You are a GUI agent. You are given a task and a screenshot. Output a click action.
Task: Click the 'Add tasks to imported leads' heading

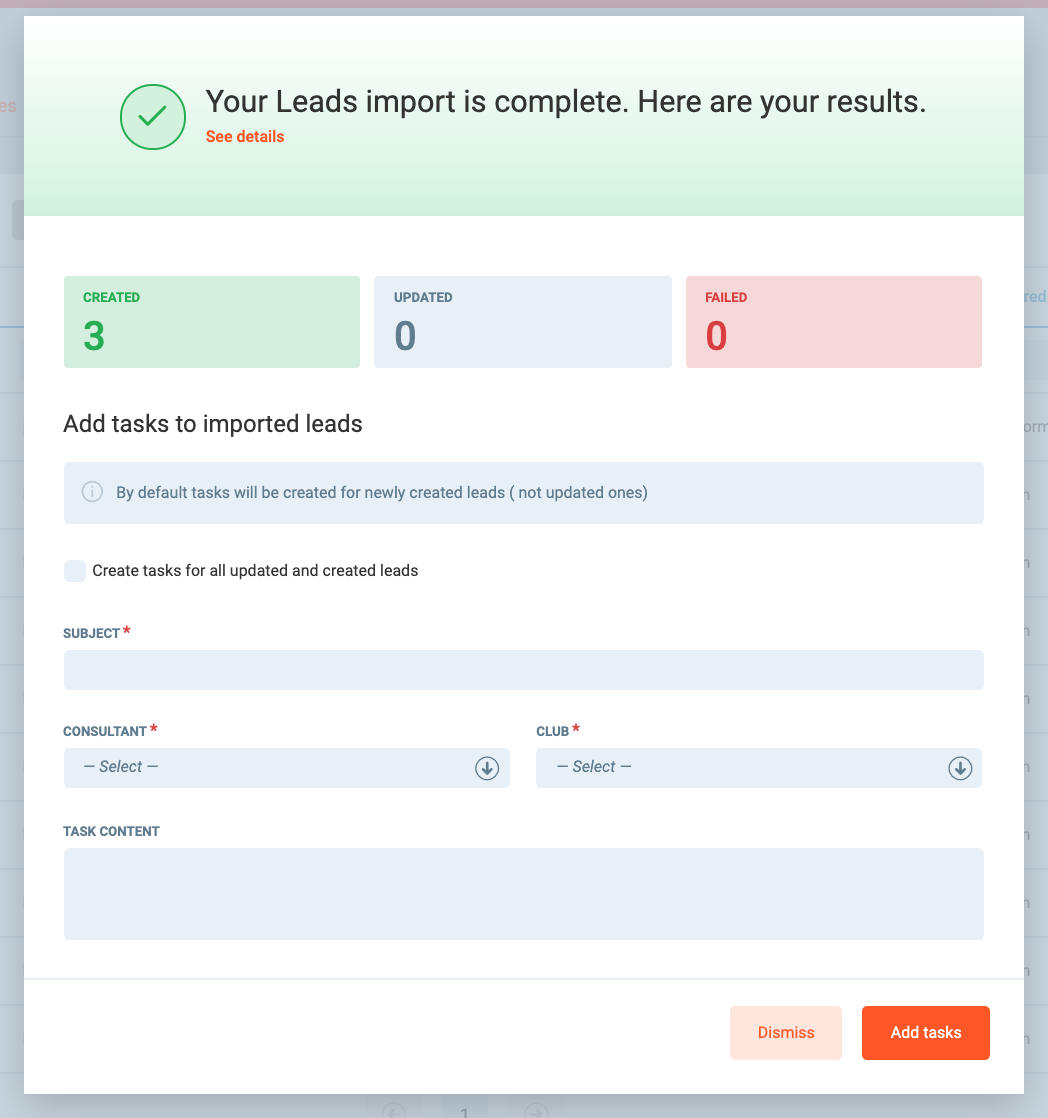(x=213, y=424)
